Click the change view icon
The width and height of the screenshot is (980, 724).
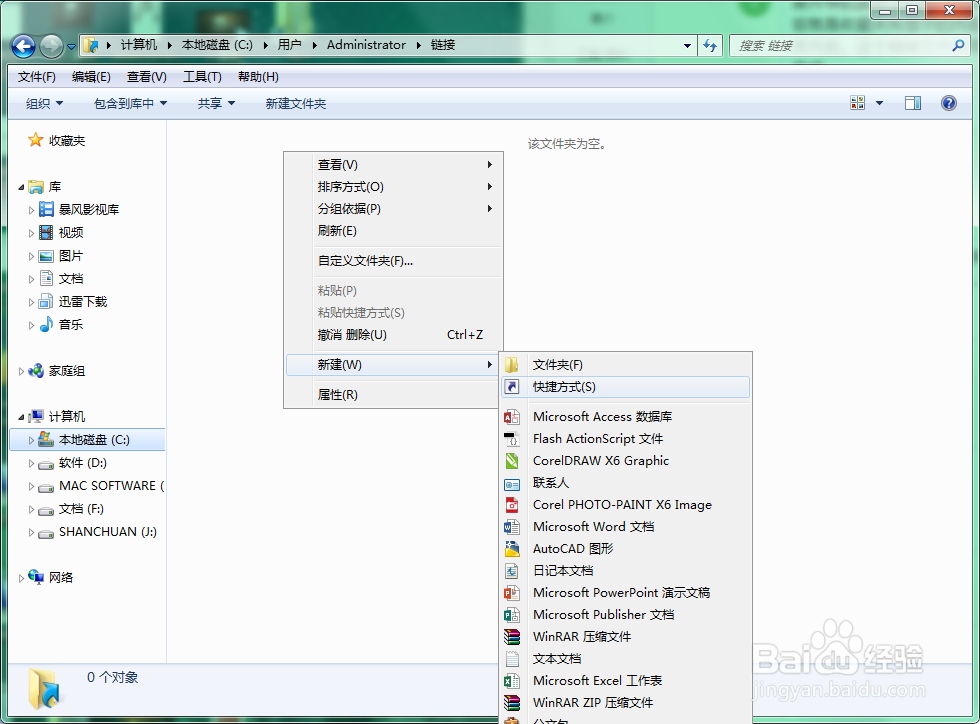pos(858,103)
